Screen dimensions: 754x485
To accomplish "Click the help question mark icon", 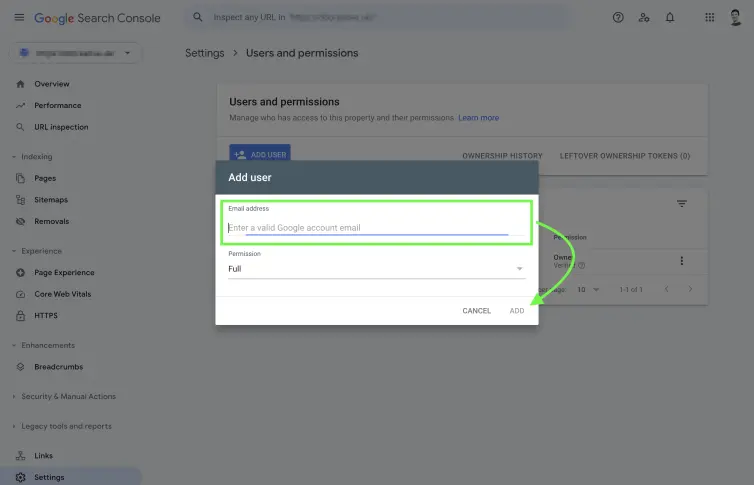I will [x=618, y=18].
